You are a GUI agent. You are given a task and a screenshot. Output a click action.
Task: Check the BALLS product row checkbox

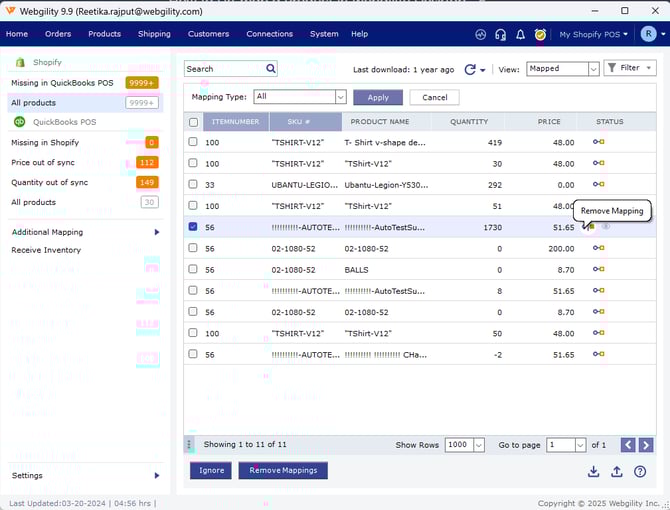pyautogui.click(x=194, y=270)
